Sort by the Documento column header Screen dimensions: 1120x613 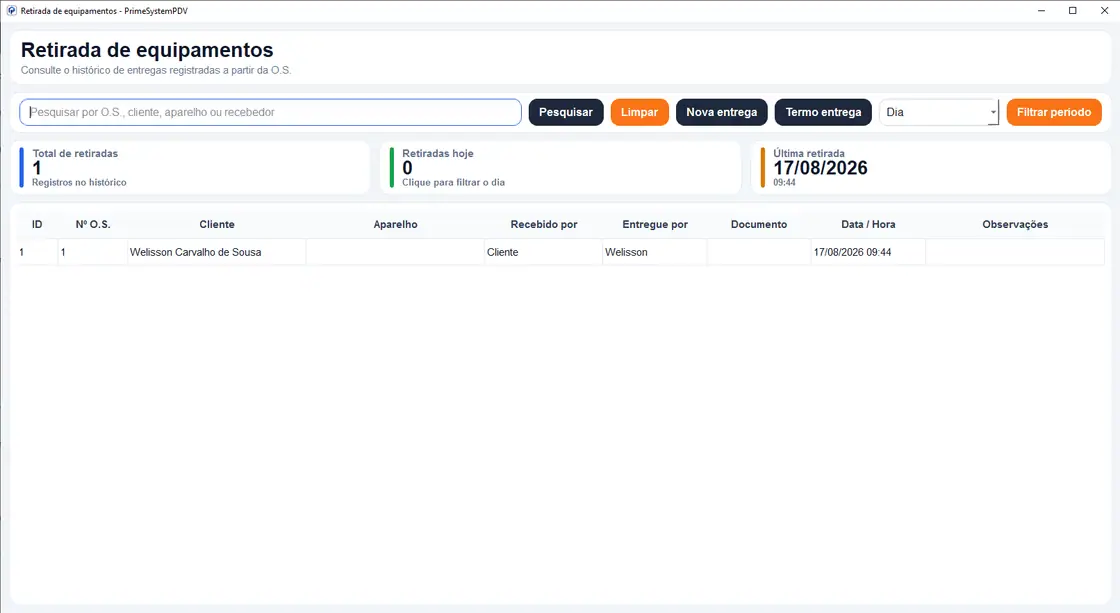click(759, 224)
